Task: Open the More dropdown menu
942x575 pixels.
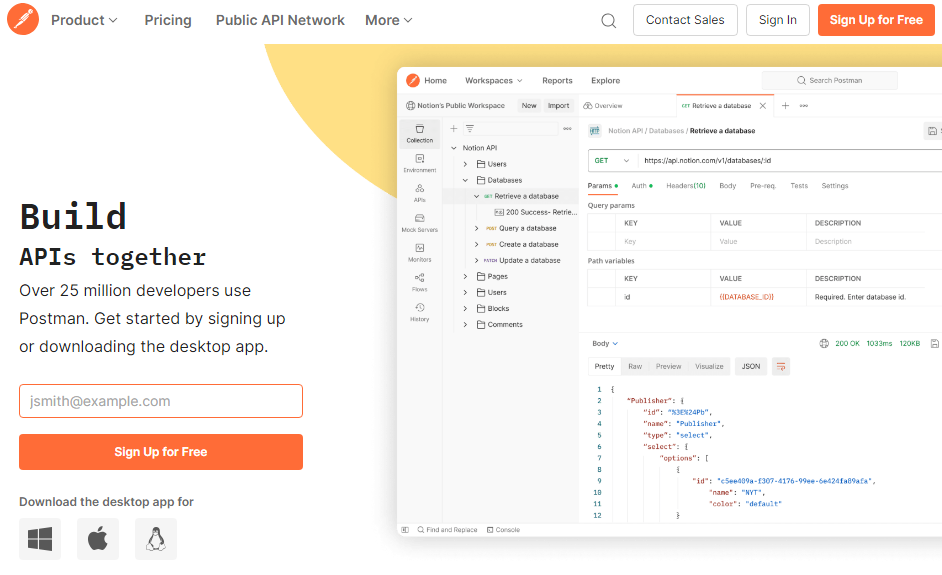Action: (x=389, y=20)
